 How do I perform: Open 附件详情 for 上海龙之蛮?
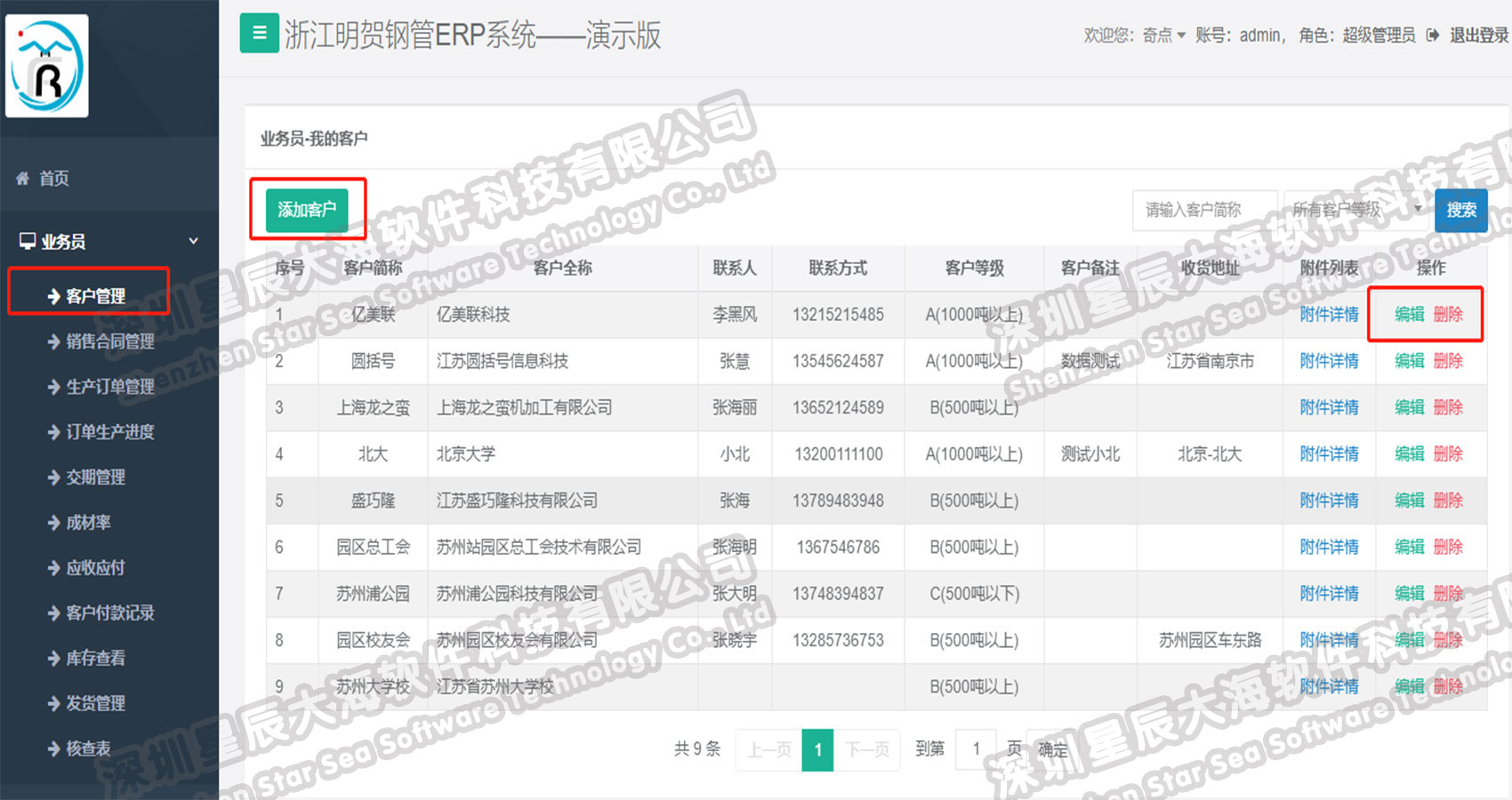(1329, 407)
